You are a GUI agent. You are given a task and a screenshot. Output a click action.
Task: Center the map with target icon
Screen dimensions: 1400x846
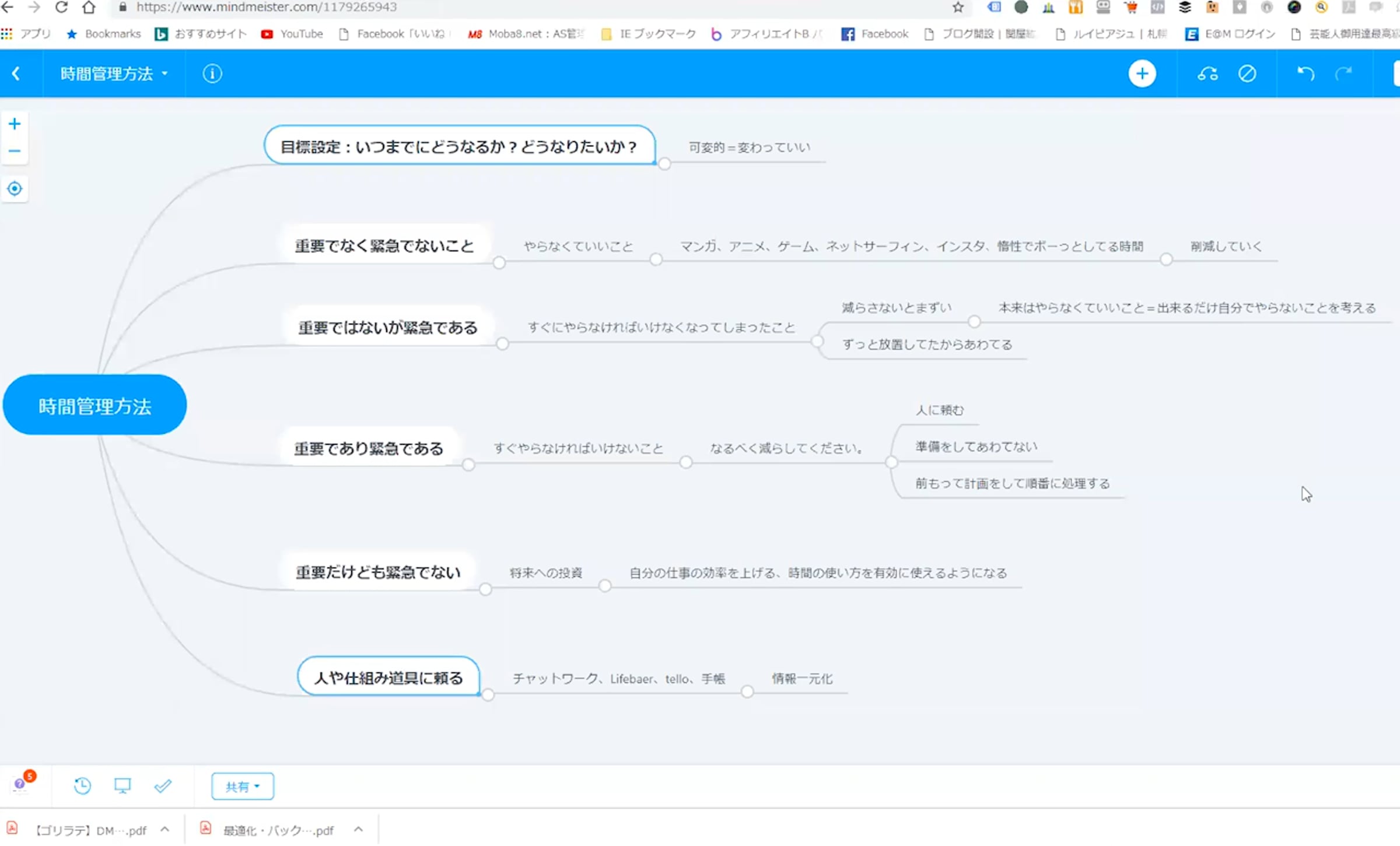[15, 189]
